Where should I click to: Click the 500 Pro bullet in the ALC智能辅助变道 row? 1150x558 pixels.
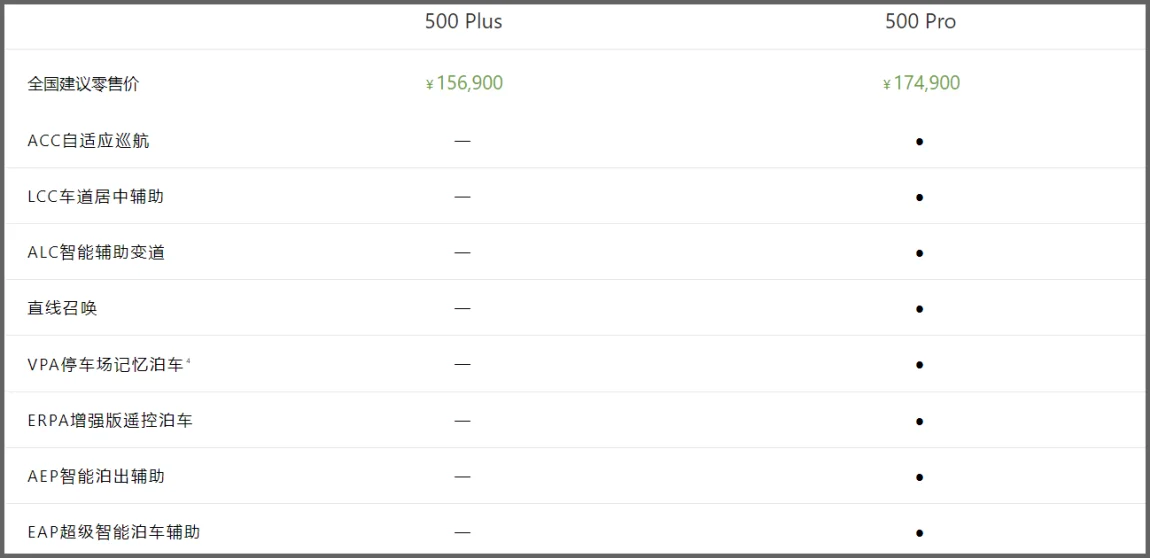click(x=919, y=253)
